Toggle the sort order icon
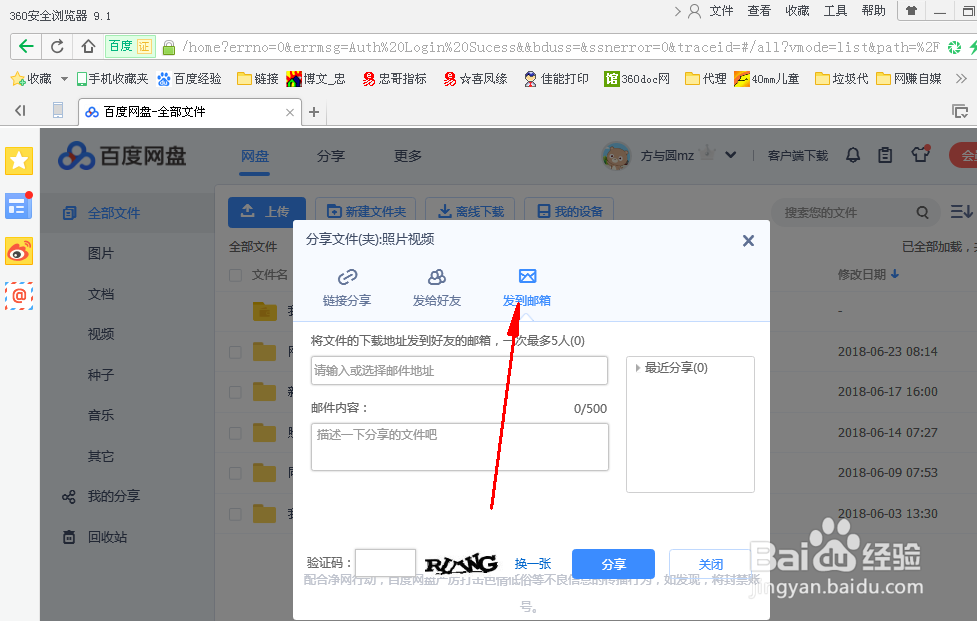This screenshot has height=621, width=977. point(961,212)
